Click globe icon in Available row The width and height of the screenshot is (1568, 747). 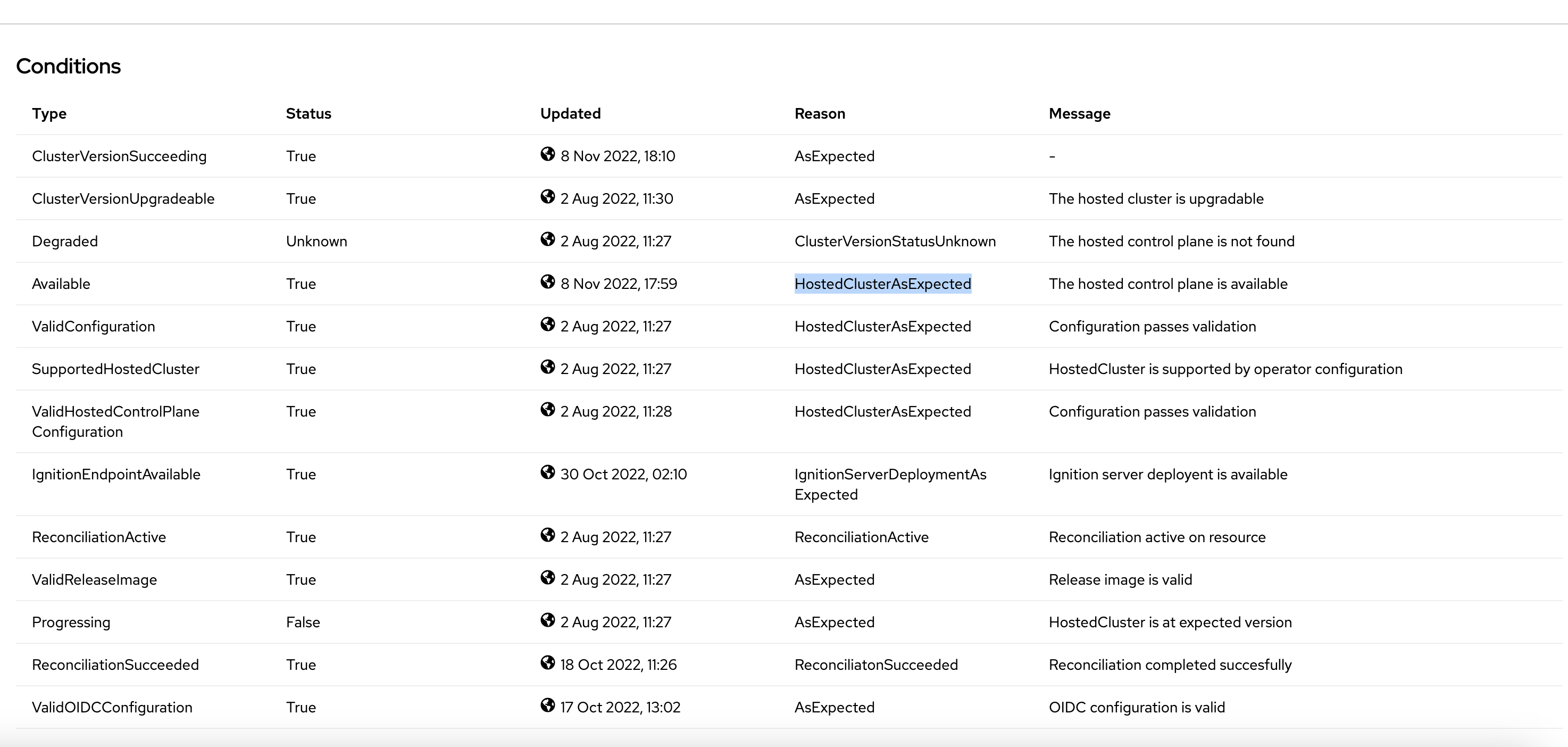pos(547,282)
